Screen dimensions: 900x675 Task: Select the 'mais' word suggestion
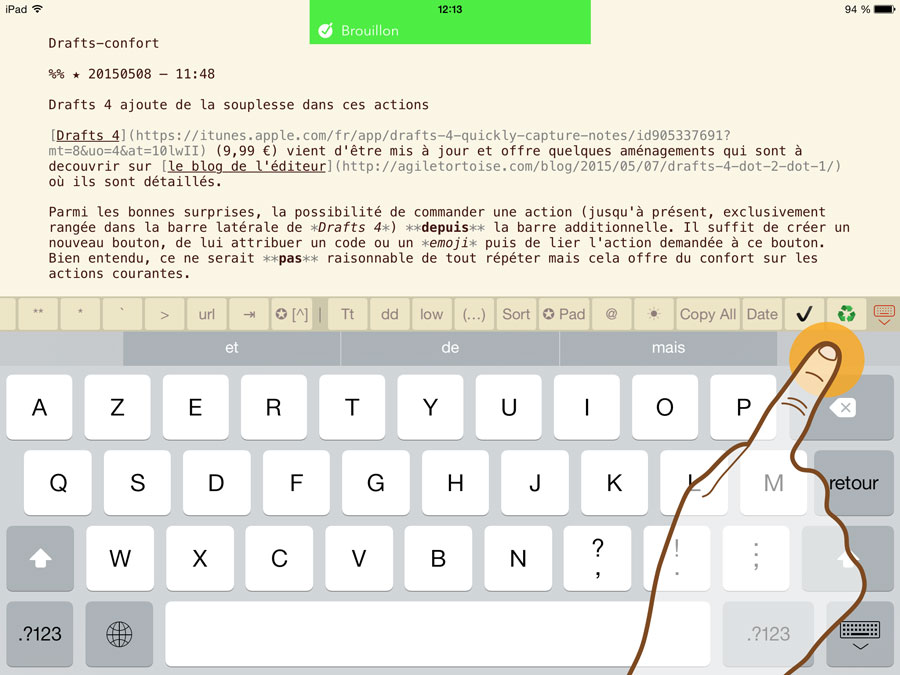(668, 348)
